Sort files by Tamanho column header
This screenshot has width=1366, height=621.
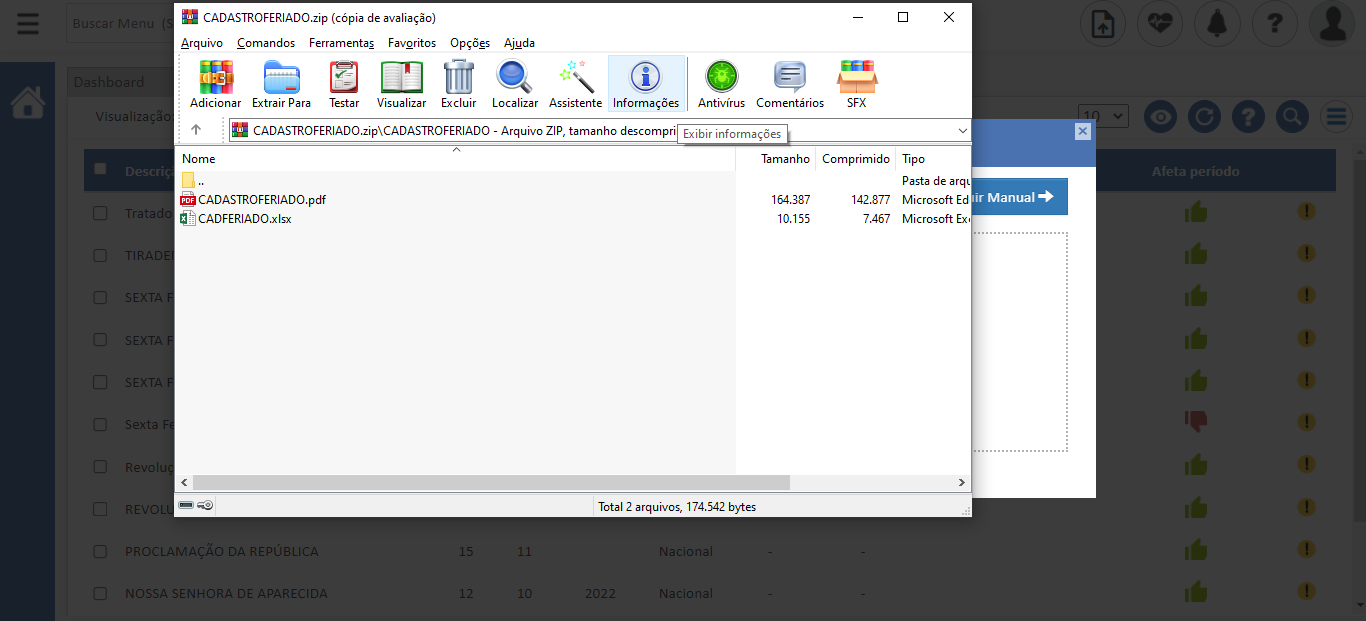pos(784,159)
